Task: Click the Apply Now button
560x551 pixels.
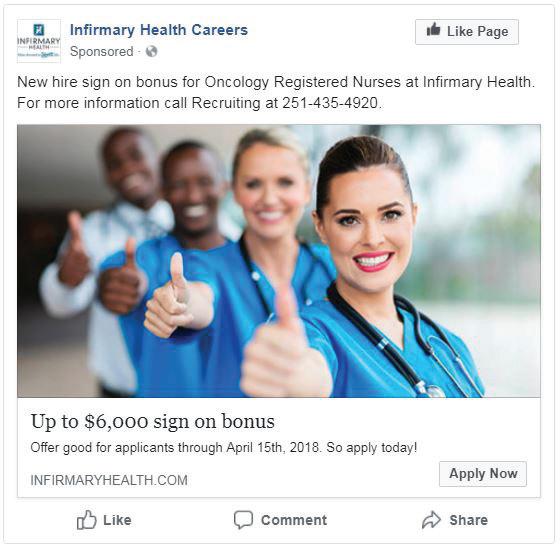Action: (x=483, y=474)
